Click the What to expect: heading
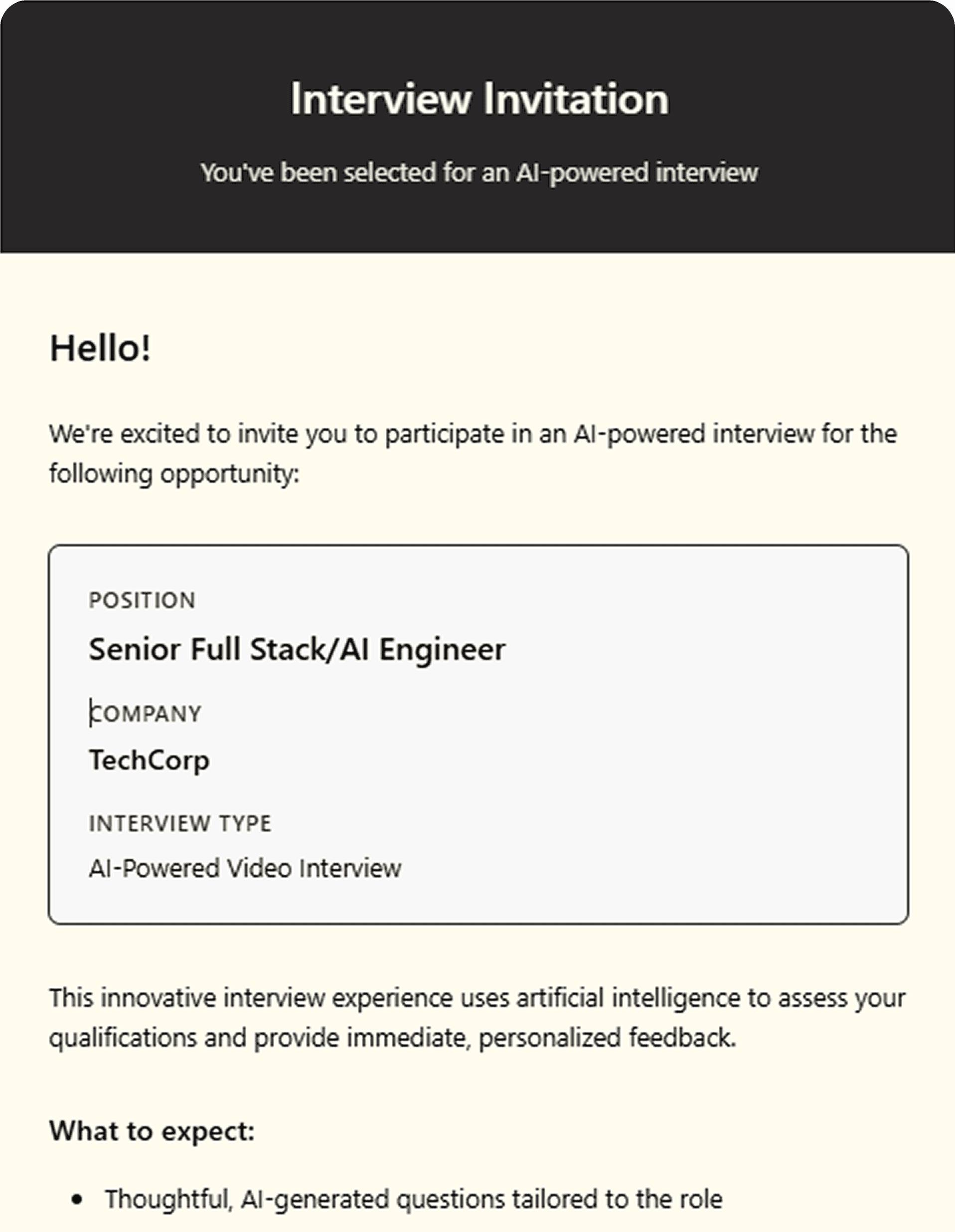The height and width of the screenshot is (1232, 955). [x=153, y=1131]
